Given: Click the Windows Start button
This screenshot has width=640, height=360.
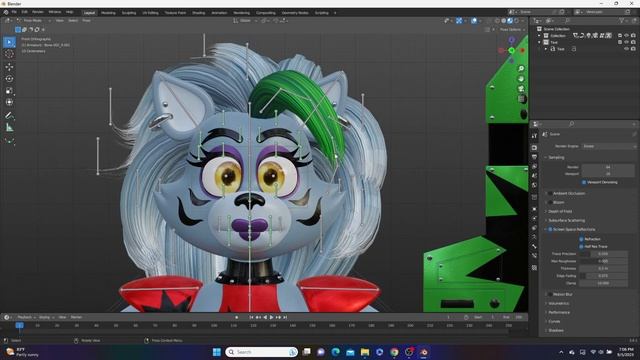Looking at the screenshot, I should (x=217, y=352).
